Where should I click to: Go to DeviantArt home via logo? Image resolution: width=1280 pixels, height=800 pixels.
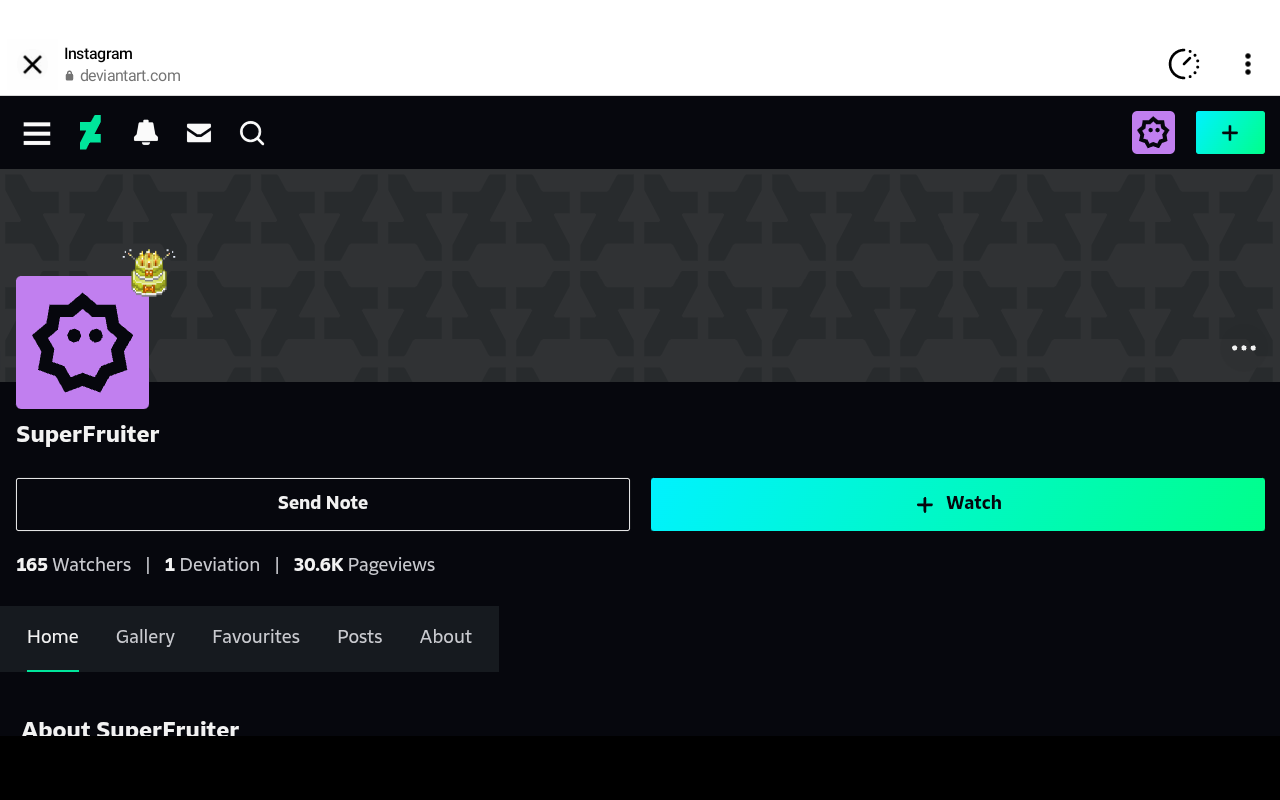[91, 133]
